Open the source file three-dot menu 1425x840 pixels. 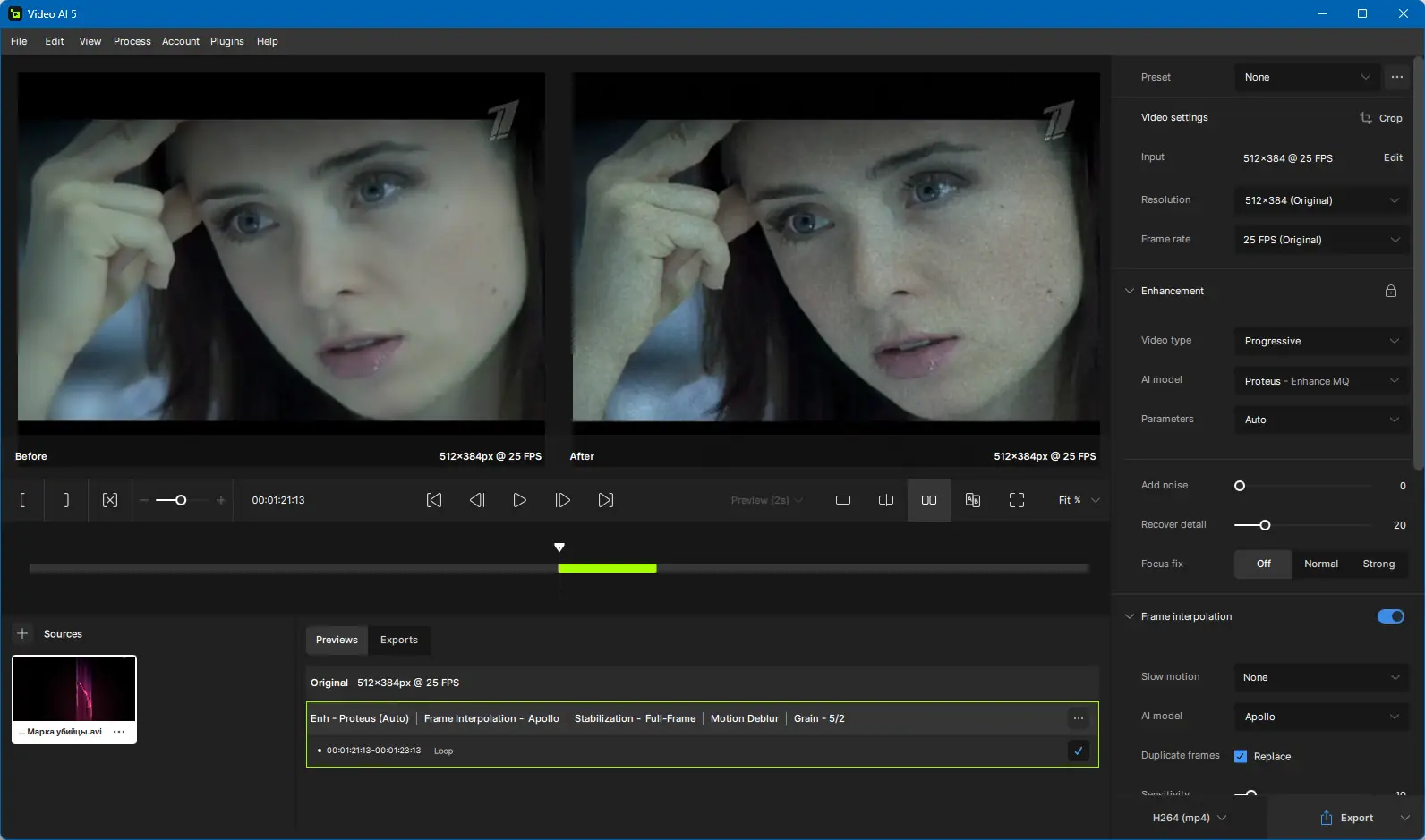pos(119,732)
